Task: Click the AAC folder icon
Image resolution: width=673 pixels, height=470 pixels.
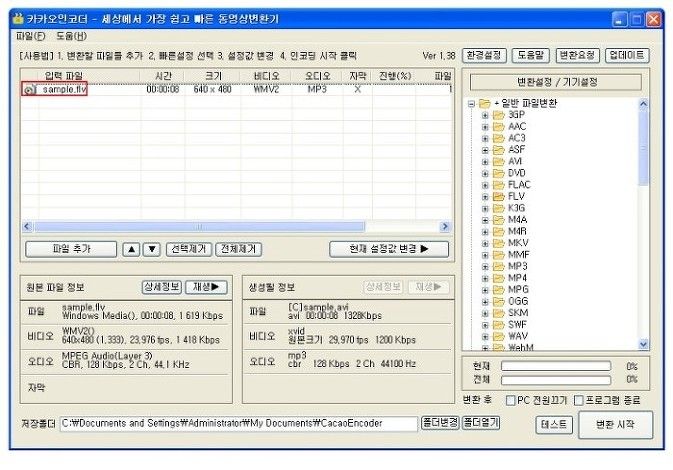Action: (x=498, y=127)
